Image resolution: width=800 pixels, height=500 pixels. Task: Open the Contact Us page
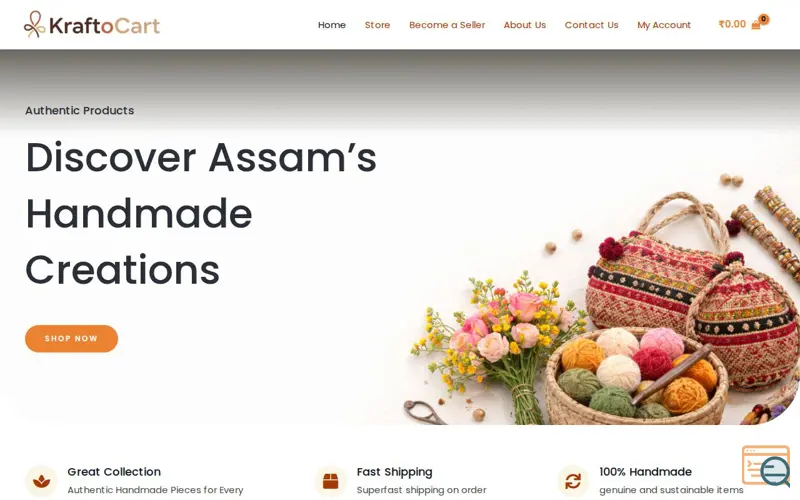(591, 25)
